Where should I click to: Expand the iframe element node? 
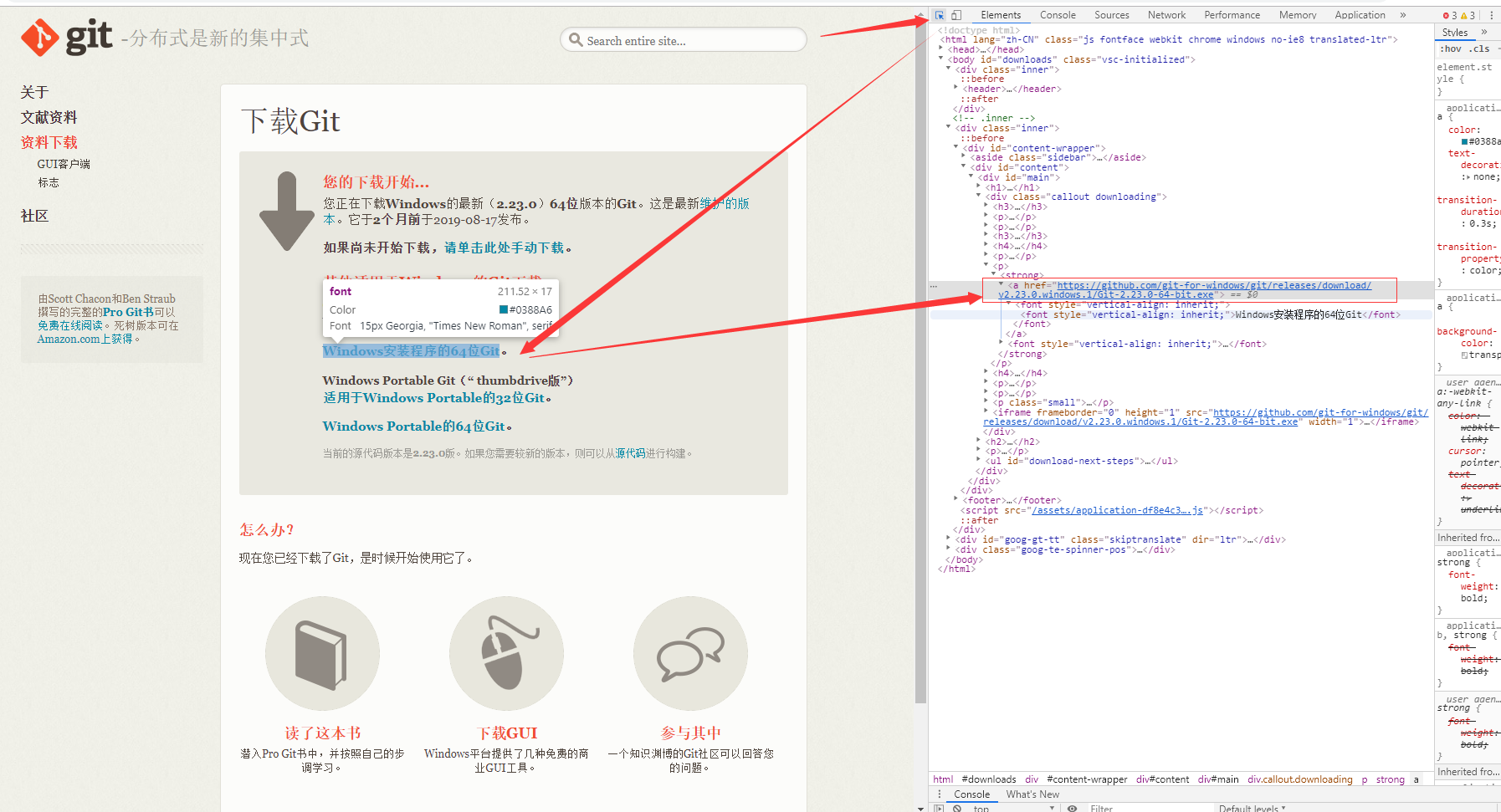(986, 412)
